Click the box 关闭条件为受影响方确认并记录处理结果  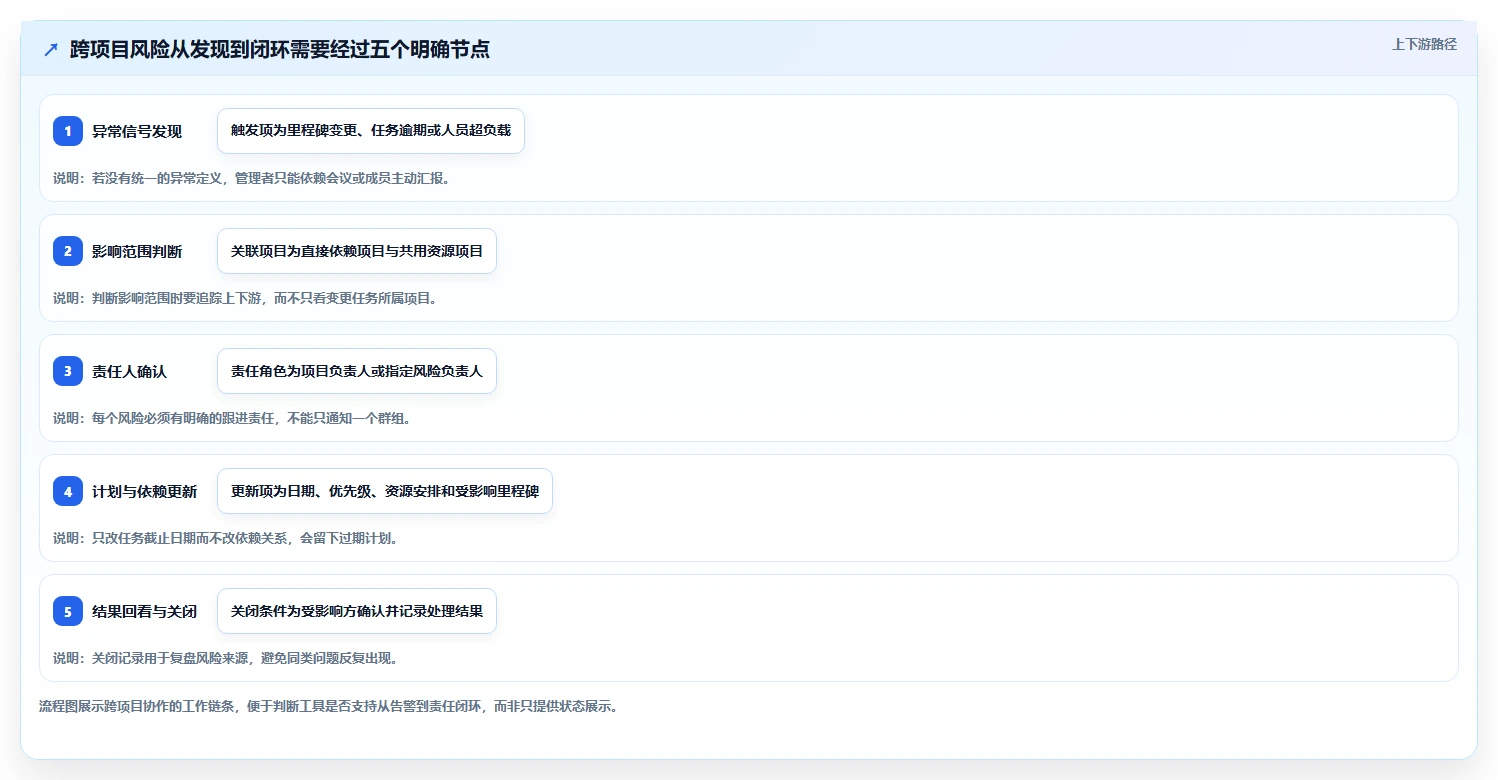pyautogui.click(x=357, y=611)
